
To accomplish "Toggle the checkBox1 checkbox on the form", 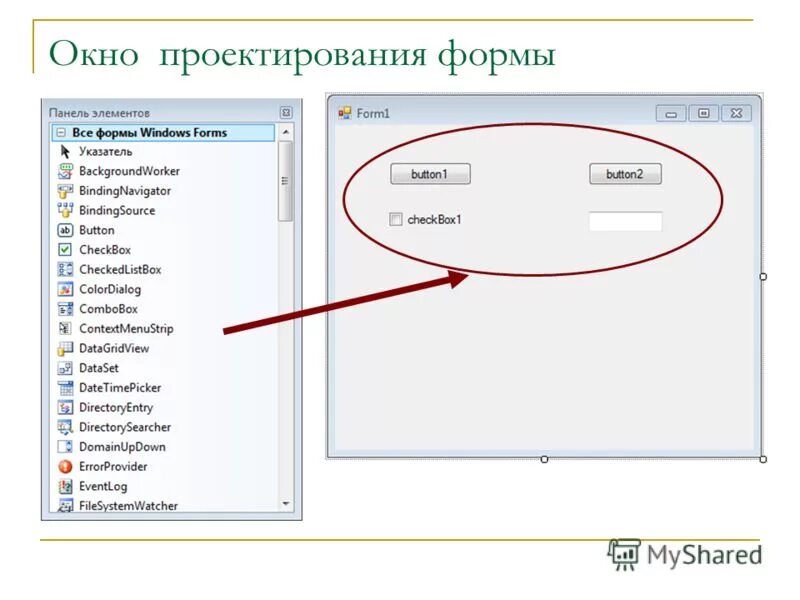I will click(x=395, y=219).
